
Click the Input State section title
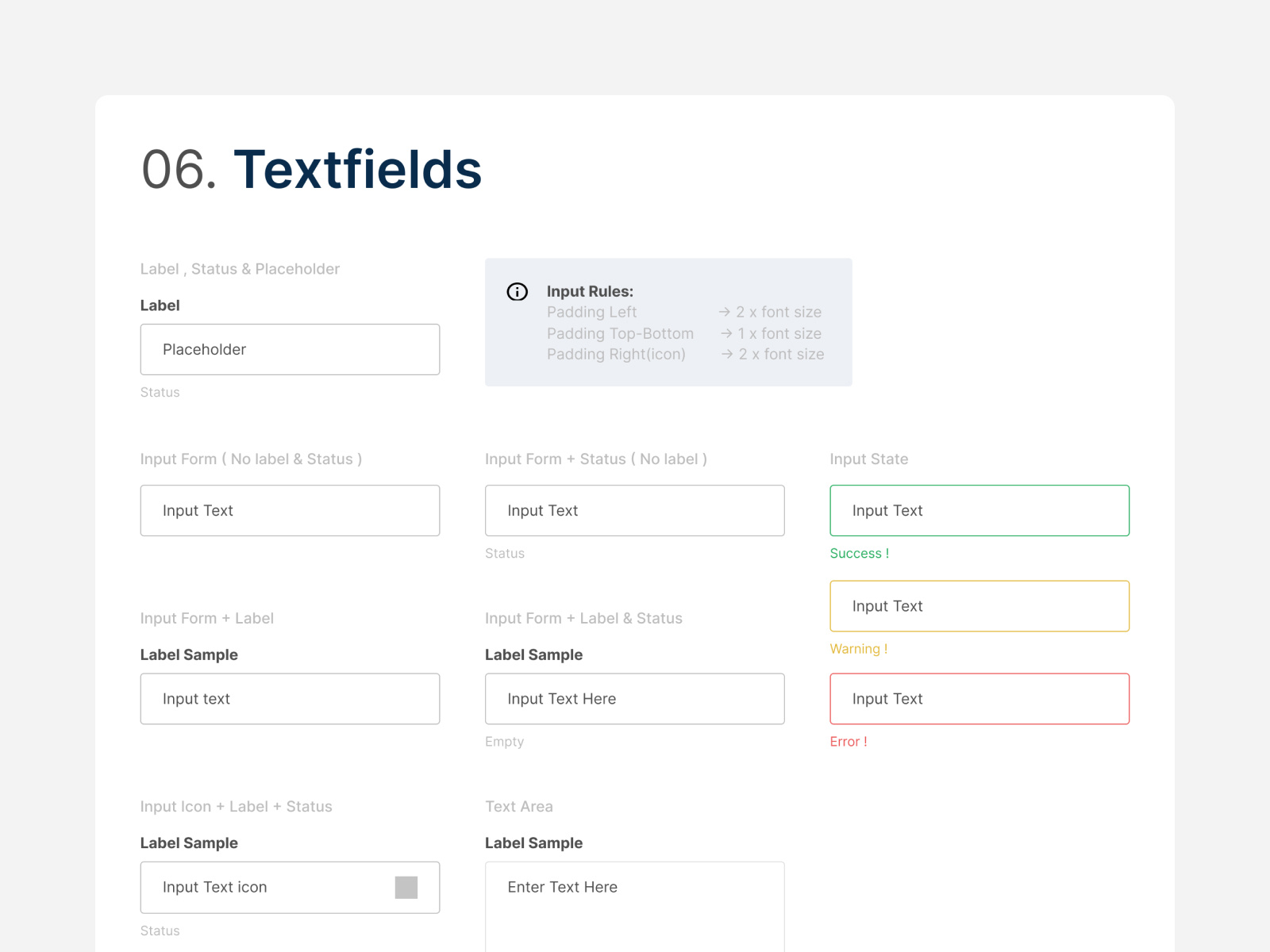click(x=868, y=459)
